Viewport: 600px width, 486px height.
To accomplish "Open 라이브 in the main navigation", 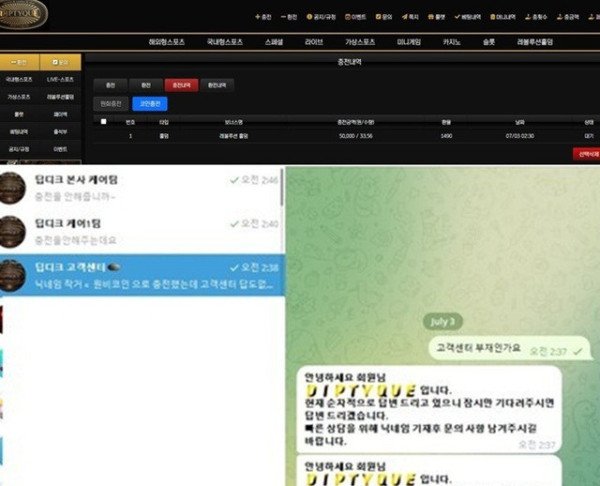I will [314, 42].
